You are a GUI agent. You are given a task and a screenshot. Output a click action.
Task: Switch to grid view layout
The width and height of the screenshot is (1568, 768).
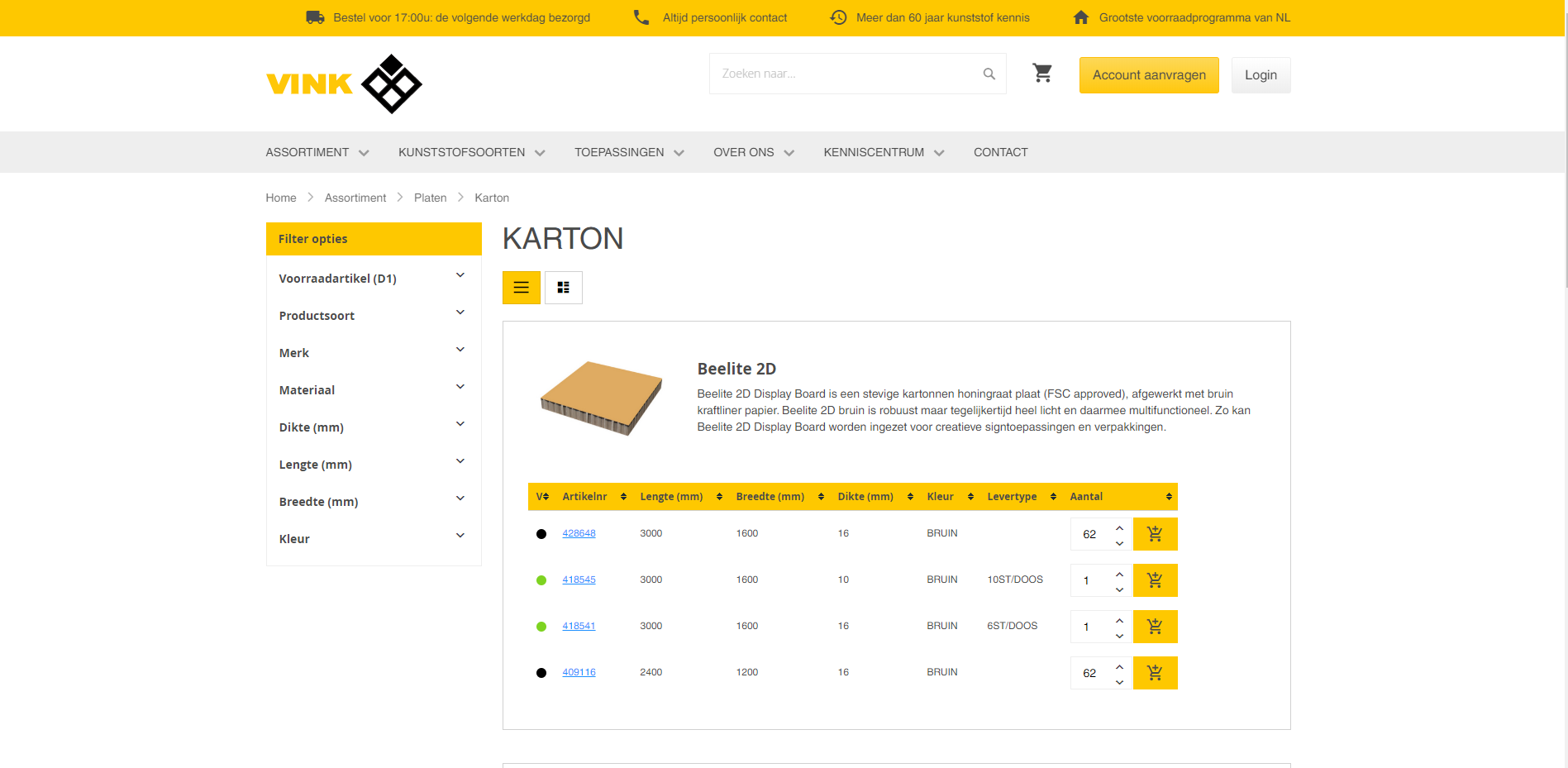563,288
